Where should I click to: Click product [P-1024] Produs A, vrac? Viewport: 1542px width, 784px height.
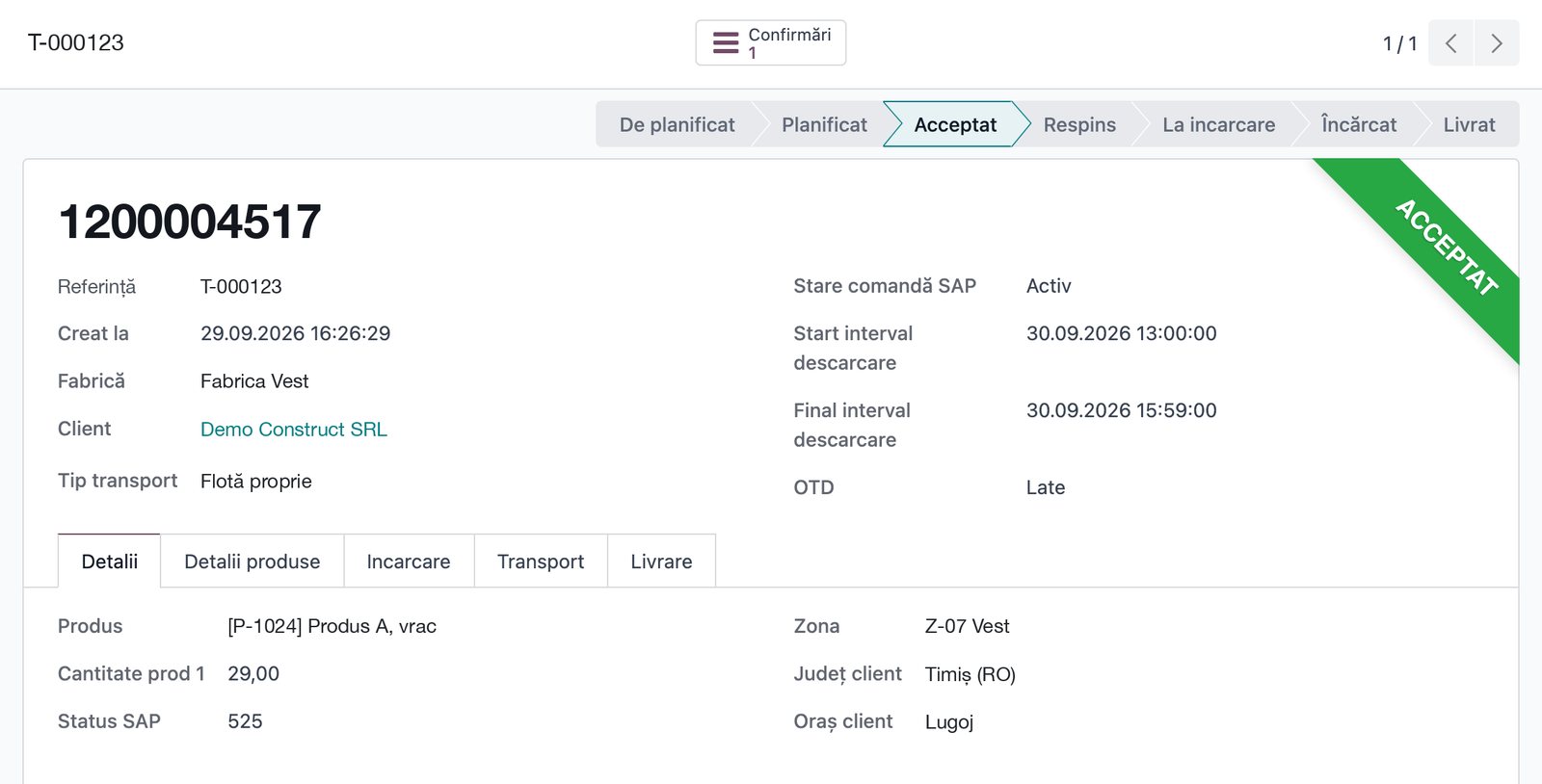pyautogui.click(x=332, y=626)
